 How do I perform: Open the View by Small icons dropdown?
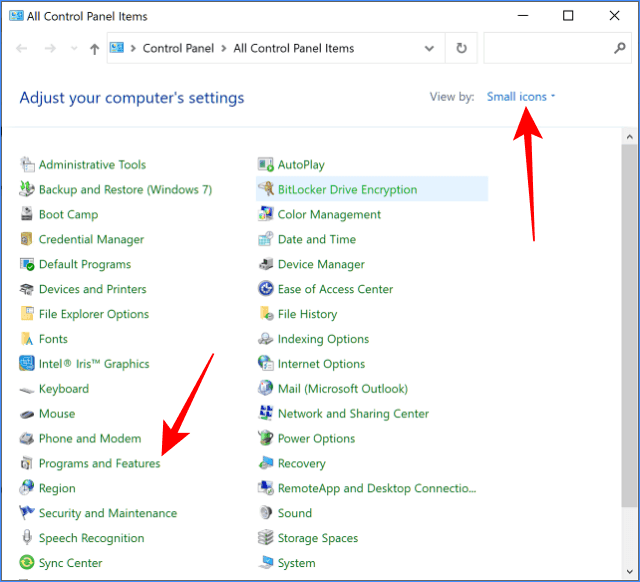(x=521, y=97)
